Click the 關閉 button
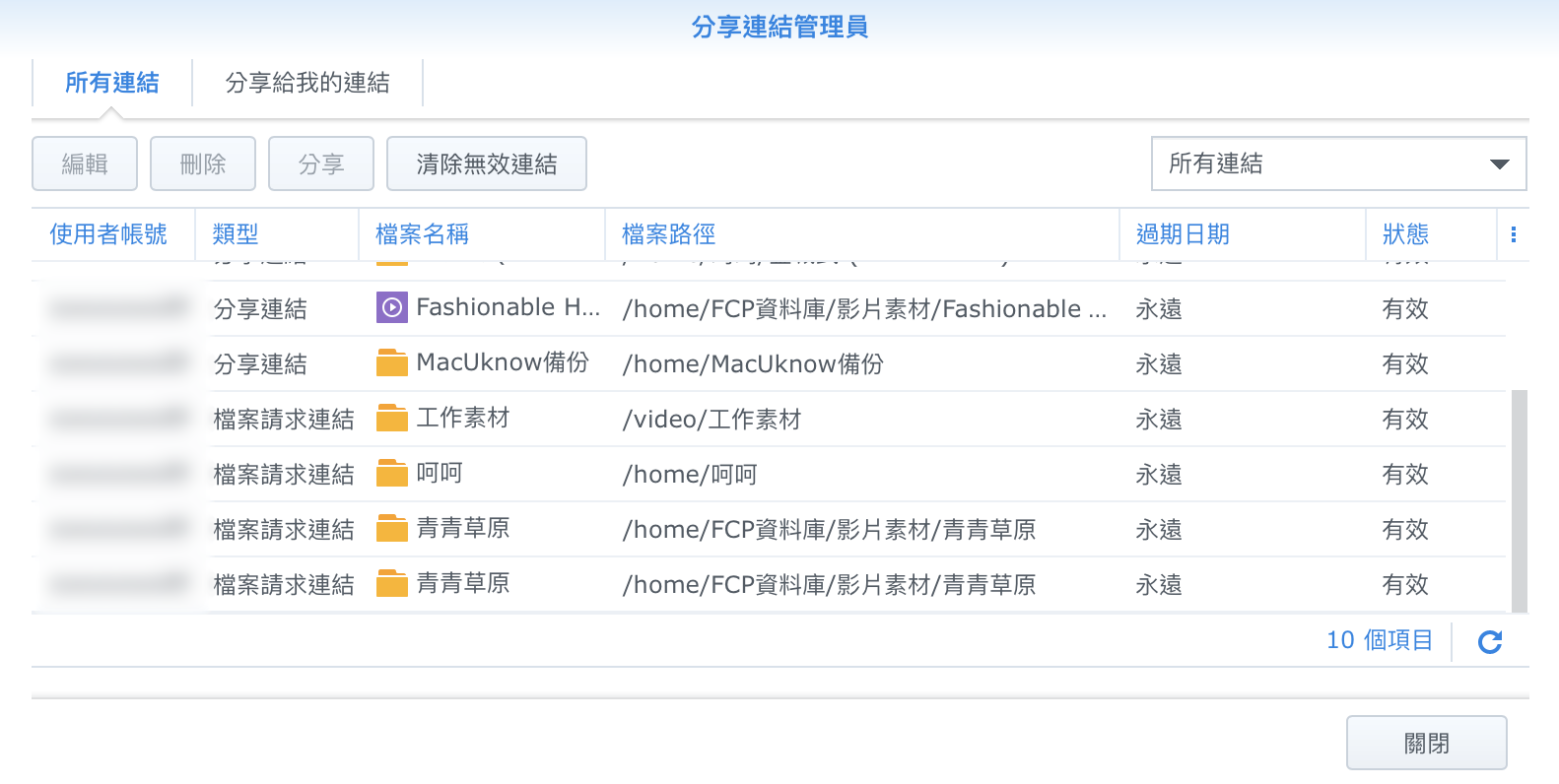This screenshot has width=1559, height=784. tap(1426, 743)
